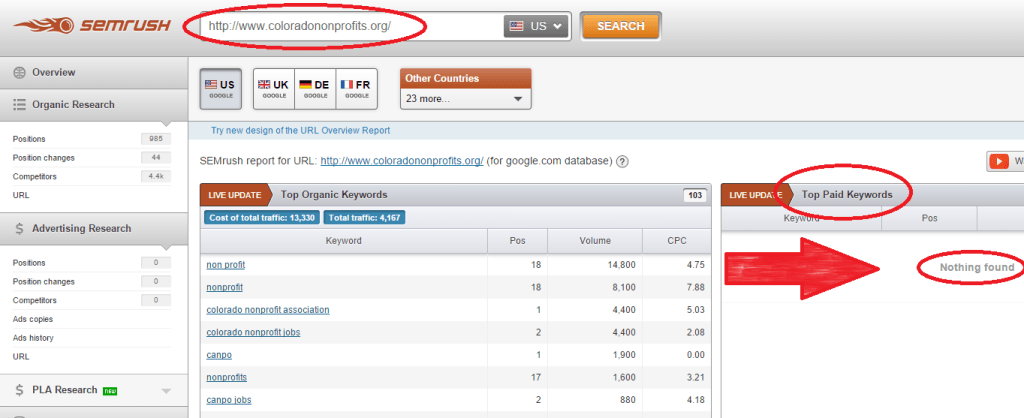Viewport: 1024px width, 418px height.
Task: Open 'colorado nonprofit jobs' keyword link
Action: [x=253, y=332]
